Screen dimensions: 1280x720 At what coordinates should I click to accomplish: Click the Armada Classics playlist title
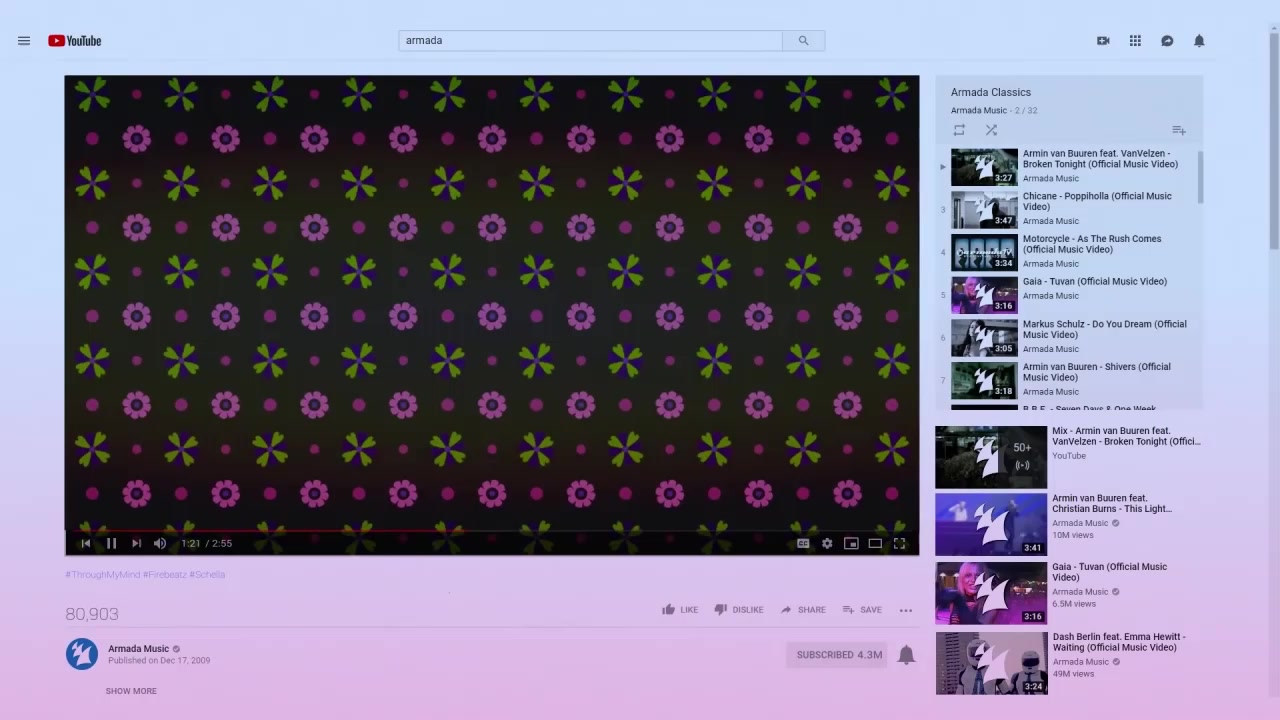point(991,92)
